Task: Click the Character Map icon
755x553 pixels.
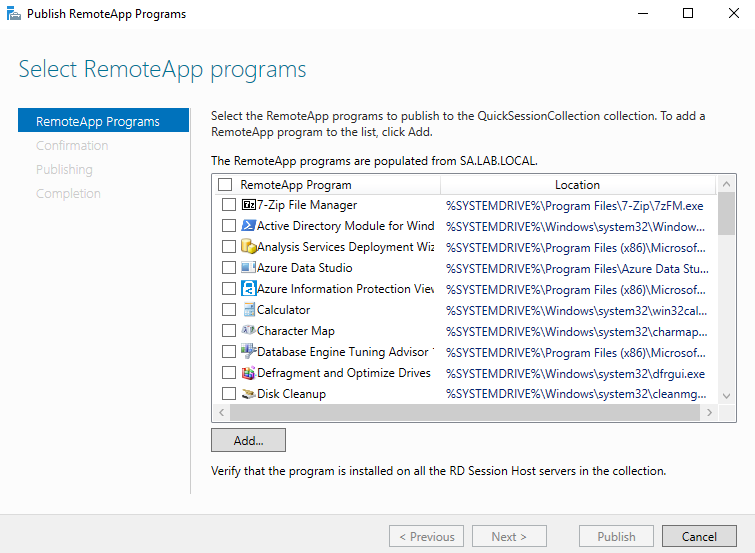Action: click(248, 330)
